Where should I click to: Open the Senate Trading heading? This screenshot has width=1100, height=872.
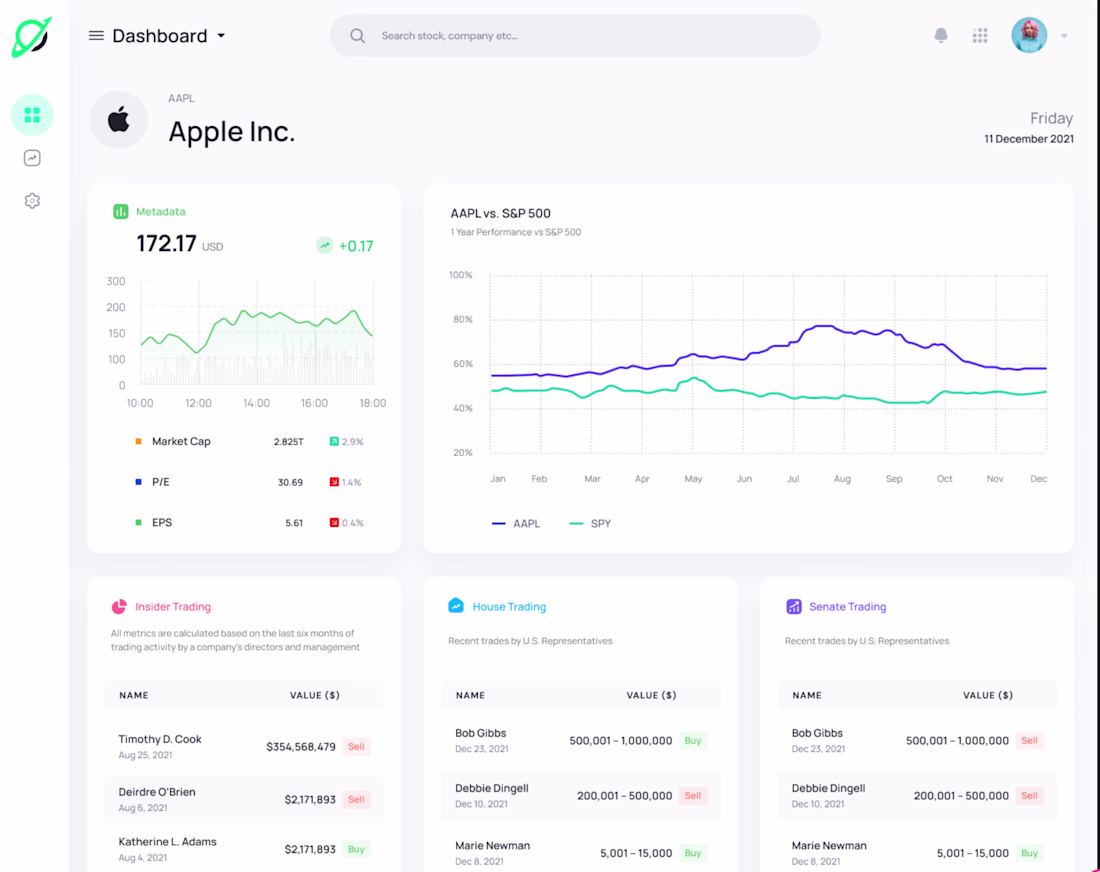coord(847,607)
